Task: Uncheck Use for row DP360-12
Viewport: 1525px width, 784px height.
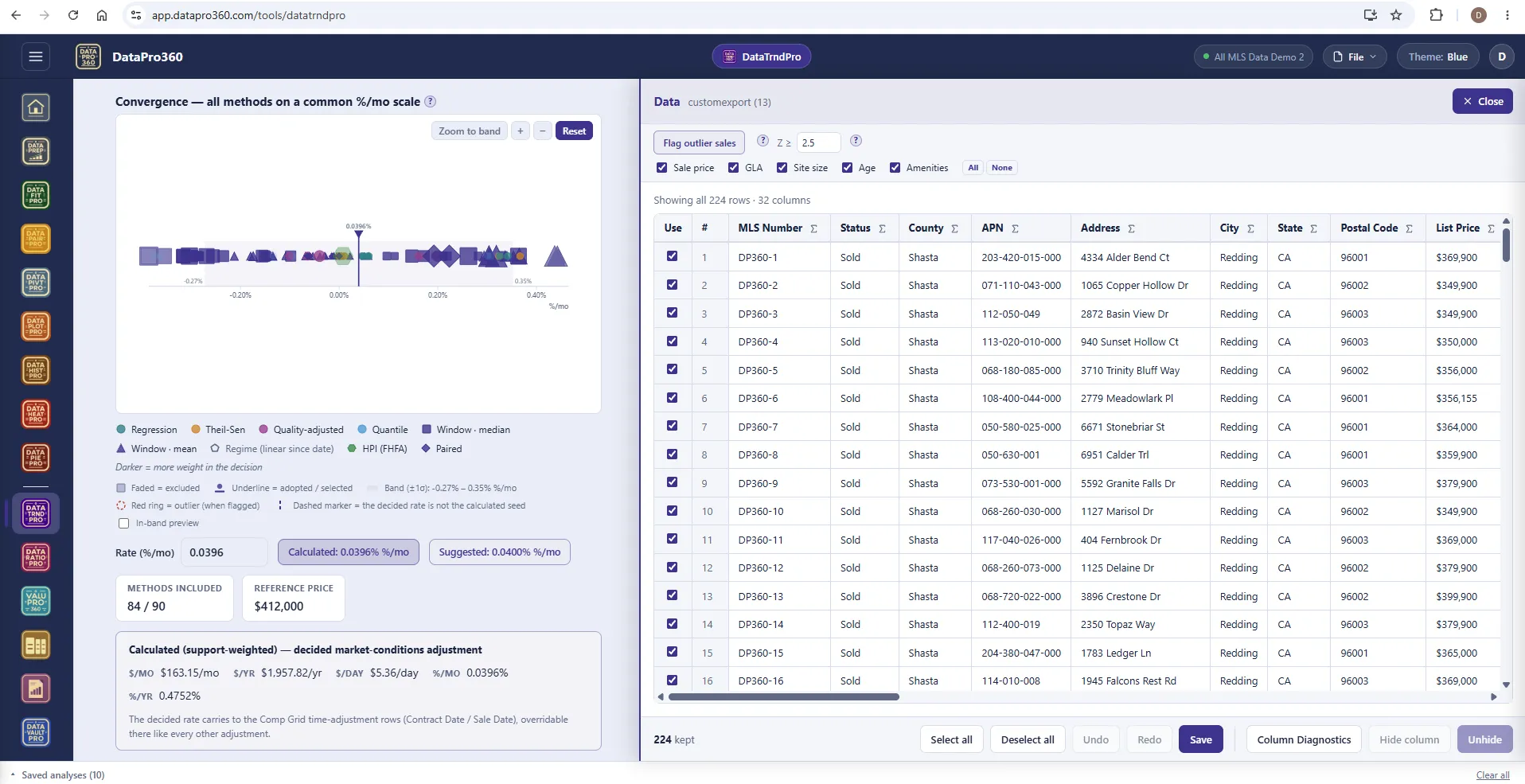Action: coord(673,567)
